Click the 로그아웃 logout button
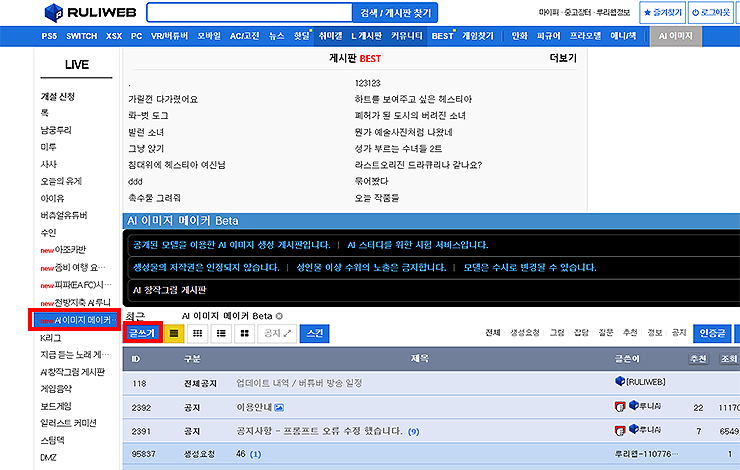Image resolution: width=740 pixels, height=470 pixels. [711, 13]
